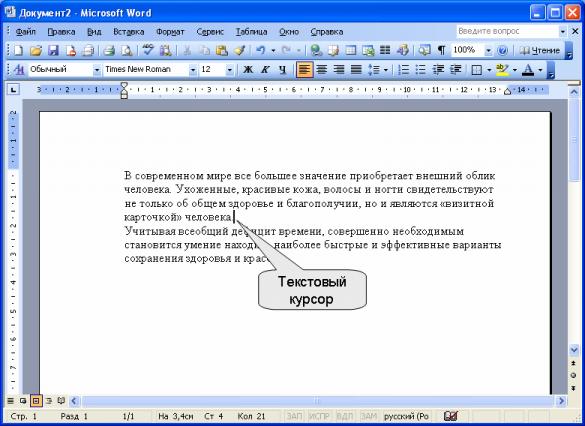Image resolution: width=585 pixels, height=426 pixels.
Task: Center the paragraph text
Action: pos(322,70)
